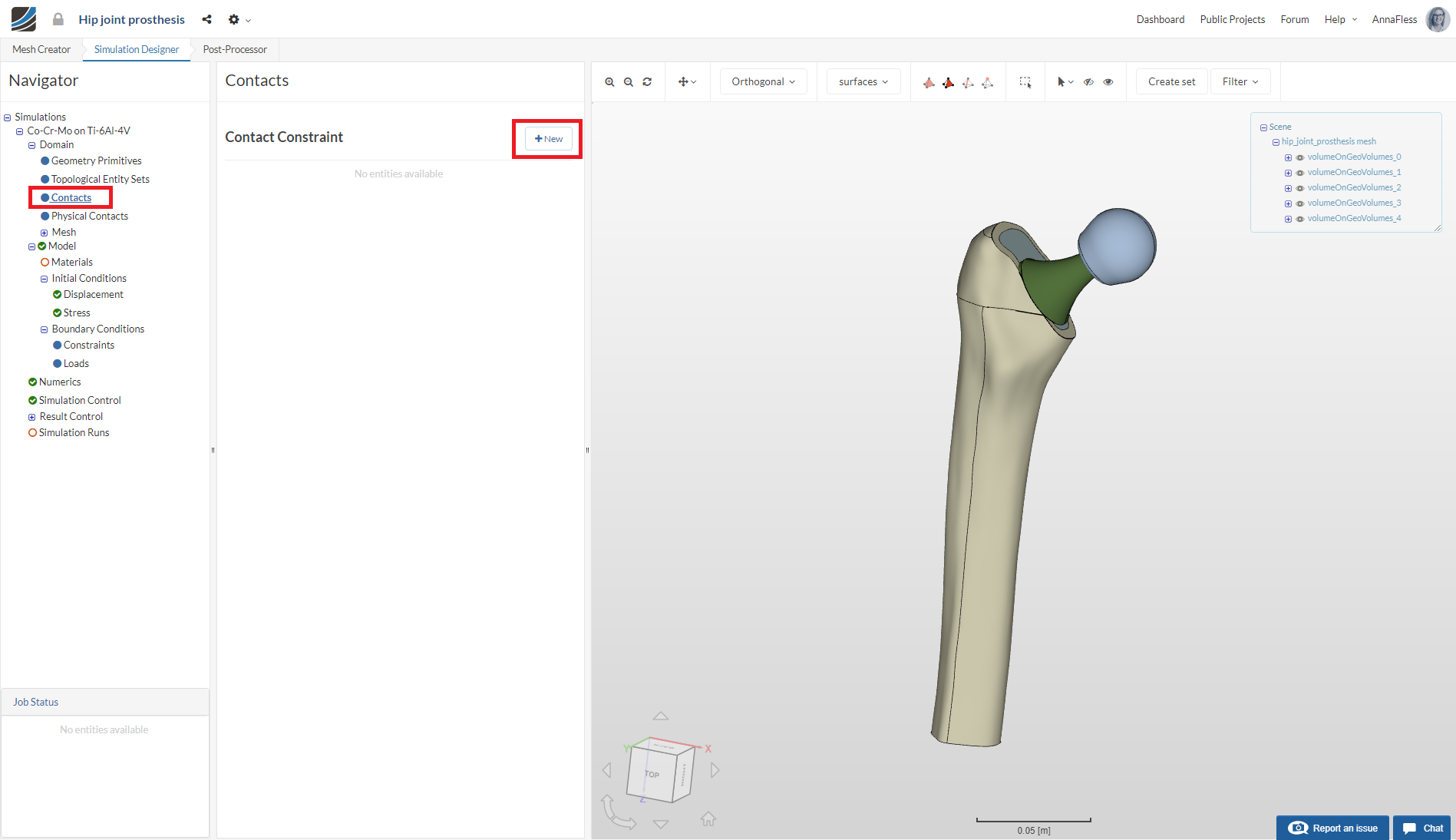
Task: Collapse the Scene tree root
Action: pyautogui.click(x=1263, y=127)
